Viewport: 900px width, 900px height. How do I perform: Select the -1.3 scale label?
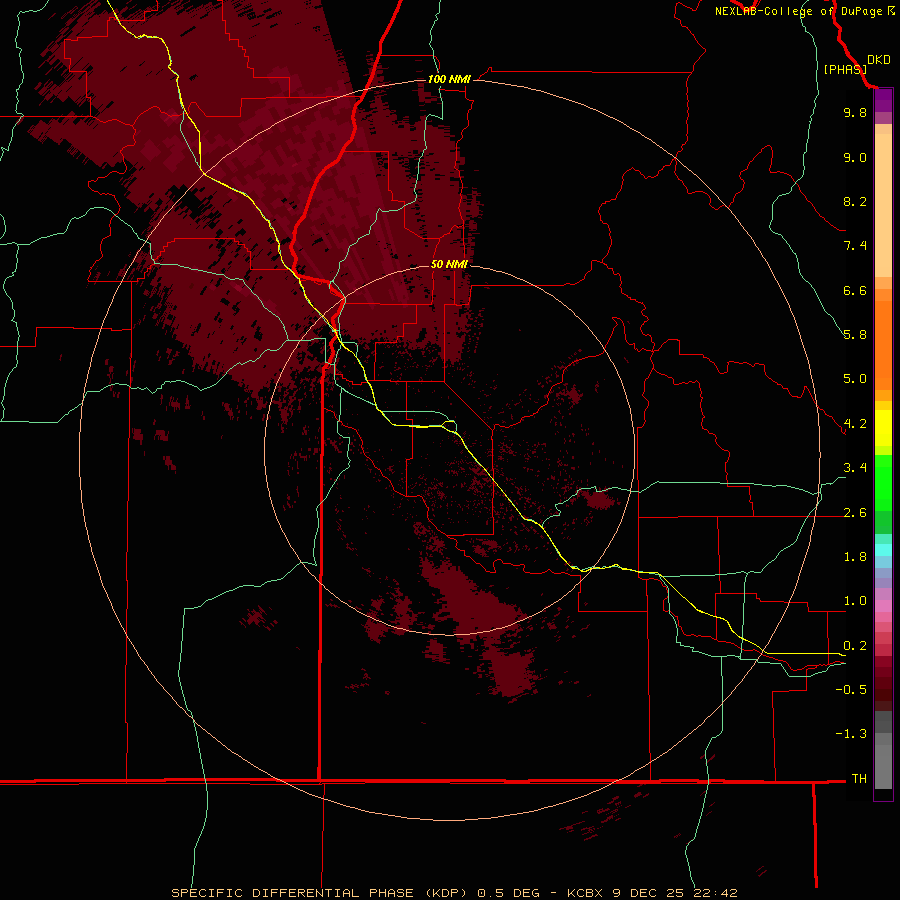[851, 734]
